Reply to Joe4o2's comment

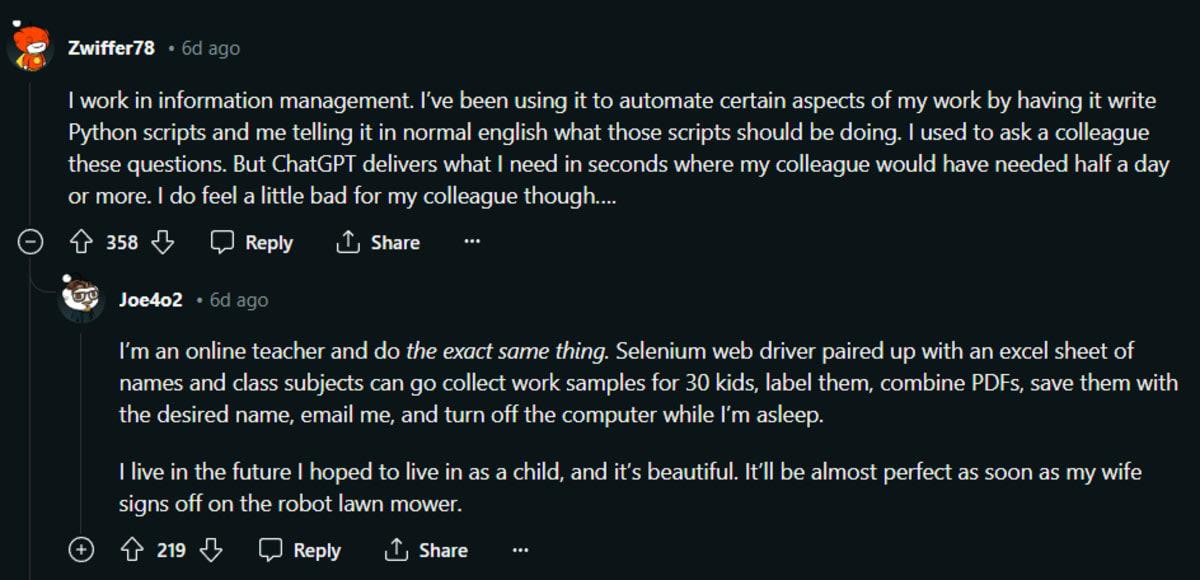pos(301,550)
